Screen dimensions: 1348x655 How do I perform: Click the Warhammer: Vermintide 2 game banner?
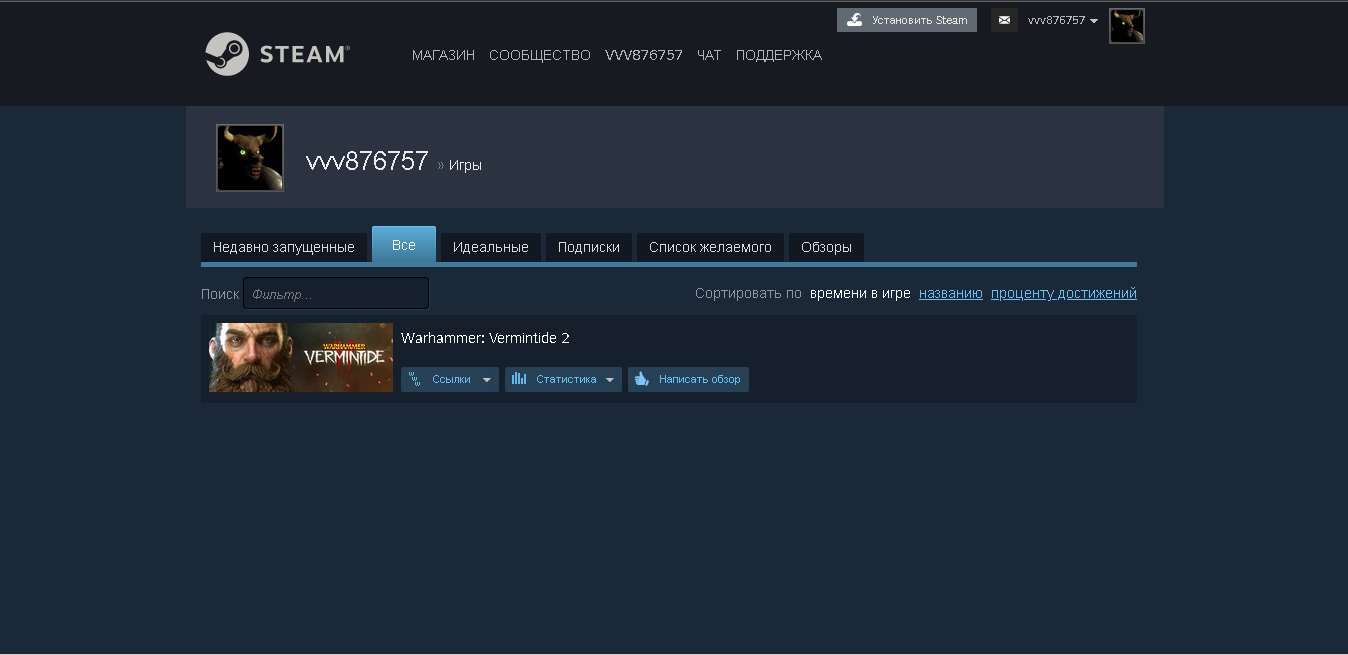pos(301,357)
